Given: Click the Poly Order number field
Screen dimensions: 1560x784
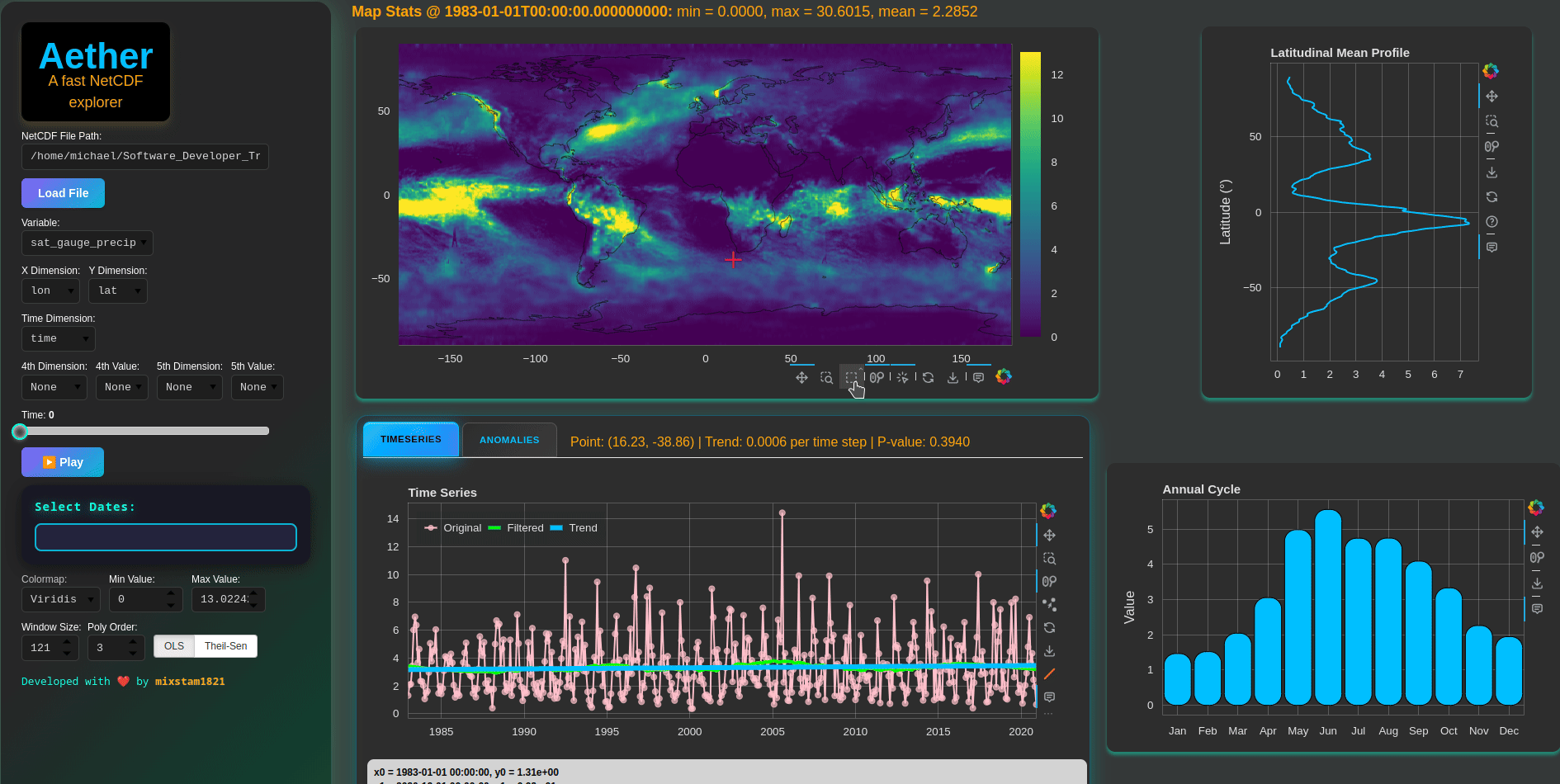Looking at the screenshot, I should pos(116,648).
